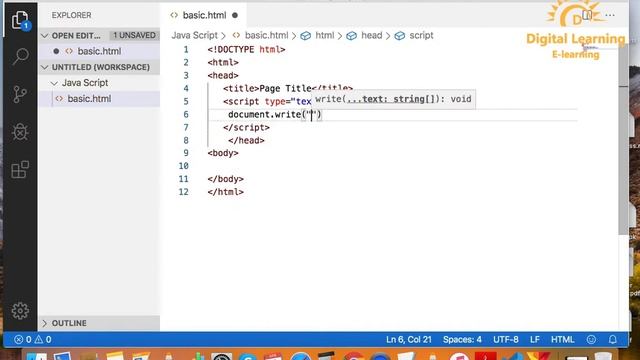Image resolution: width=640 pixels, height=360 pixels.
Task: Open the Extensions view
Action: point(20,169)
